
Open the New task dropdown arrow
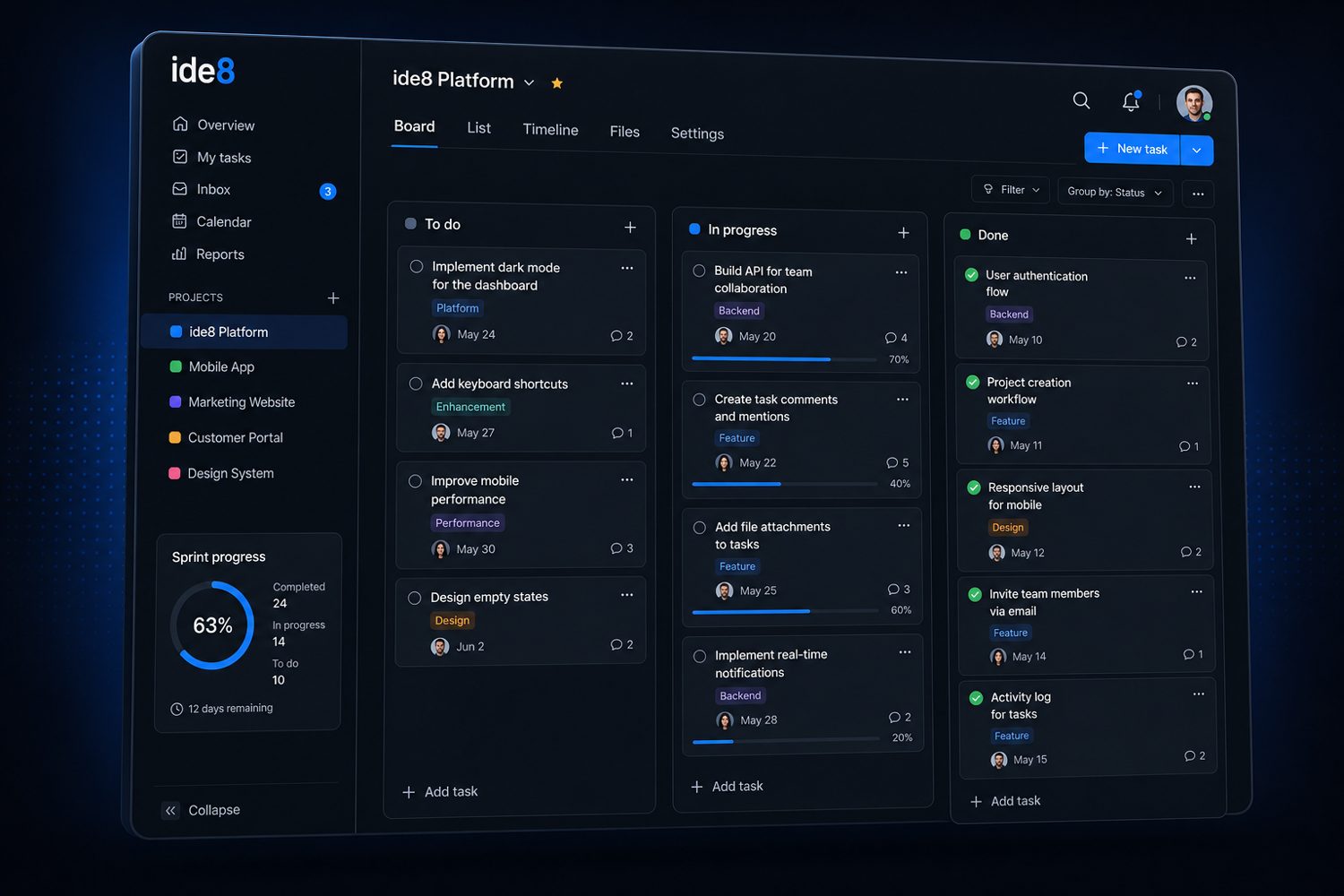pyautogui.click(x=1197, y=151)
